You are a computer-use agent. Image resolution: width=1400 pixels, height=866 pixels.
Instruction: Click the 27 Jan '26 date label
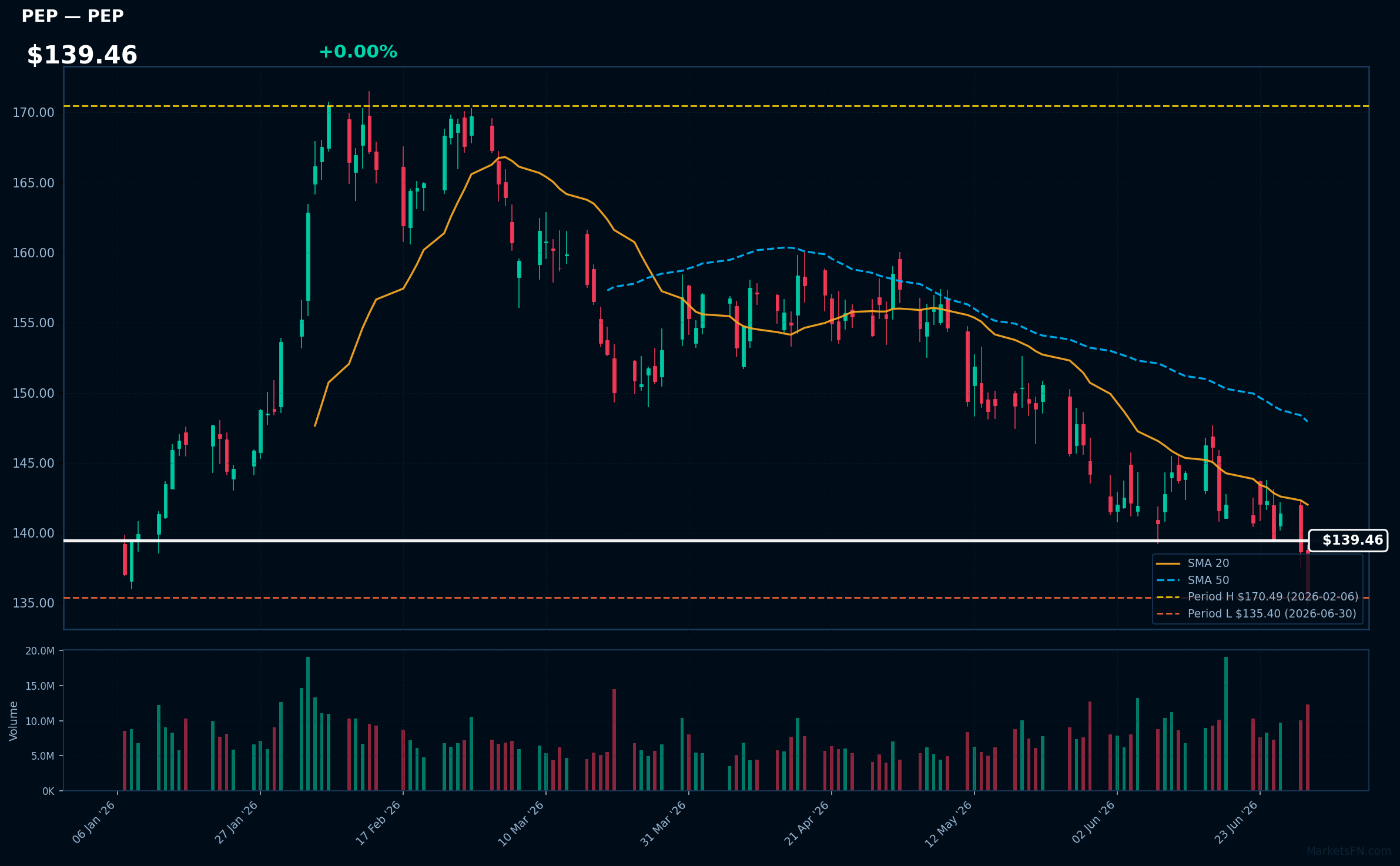pos(237,823)
